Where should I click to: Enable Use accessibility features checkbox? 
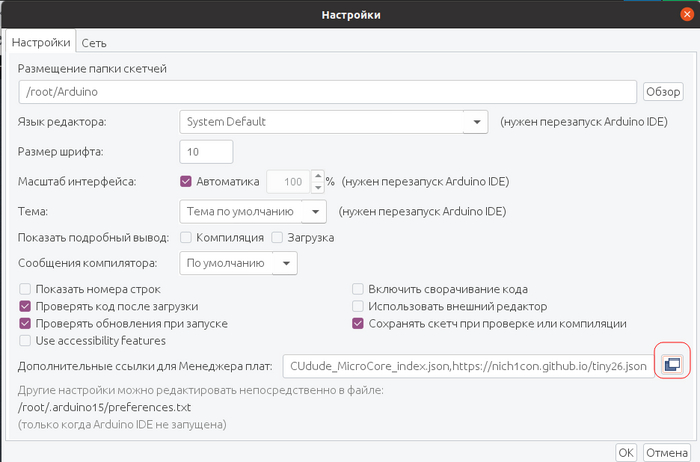tap(26, 341)
